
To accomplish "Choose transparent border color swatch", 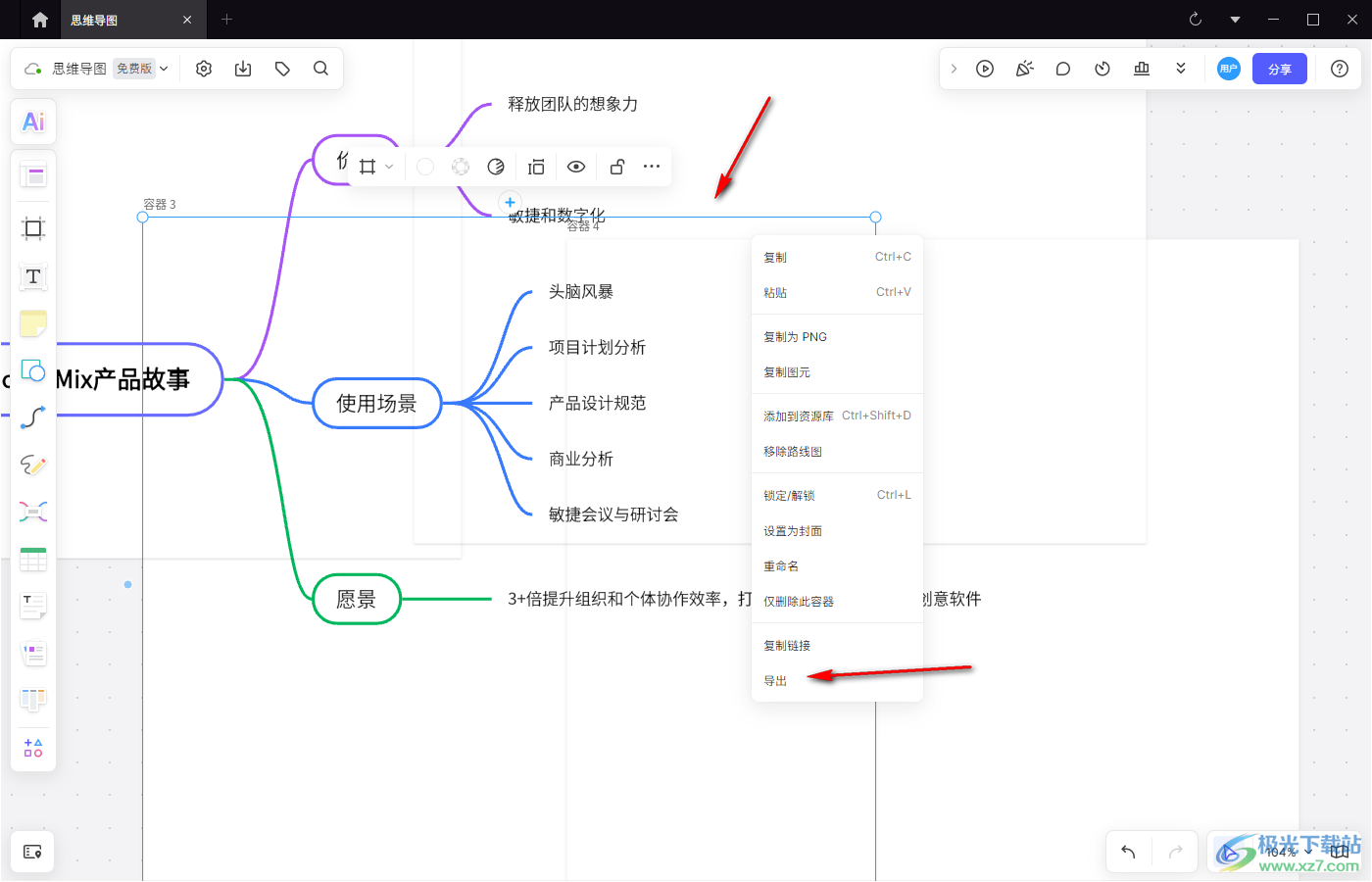I will click(x=461, y=167).
